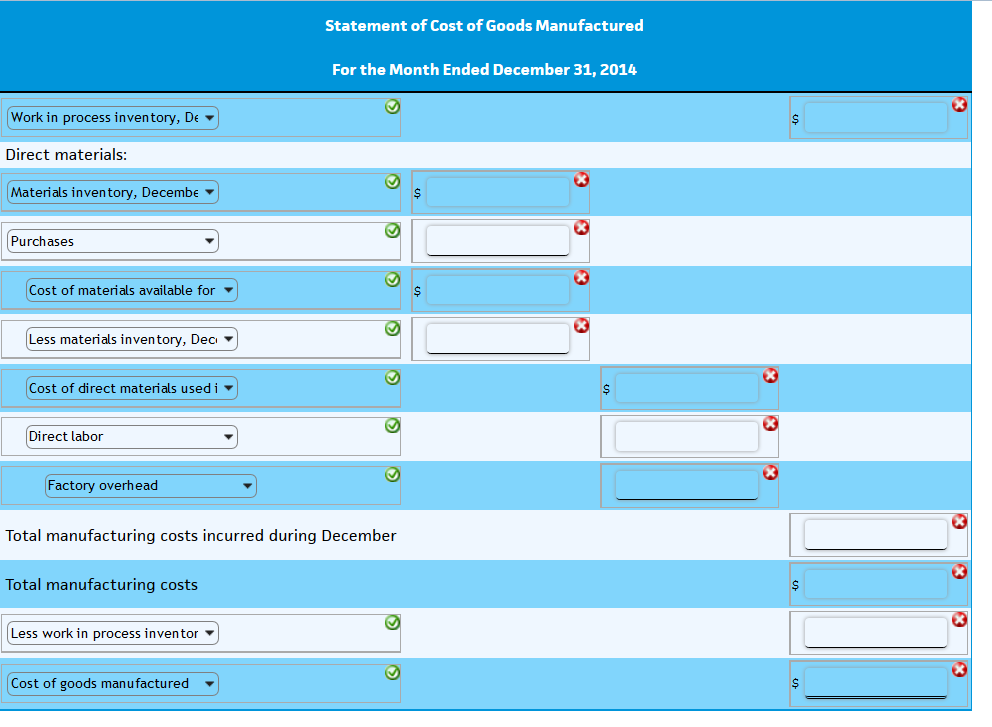The image size is (992, 727).
Task: Open the Purchases dropdown
Action: click(113, 241)
